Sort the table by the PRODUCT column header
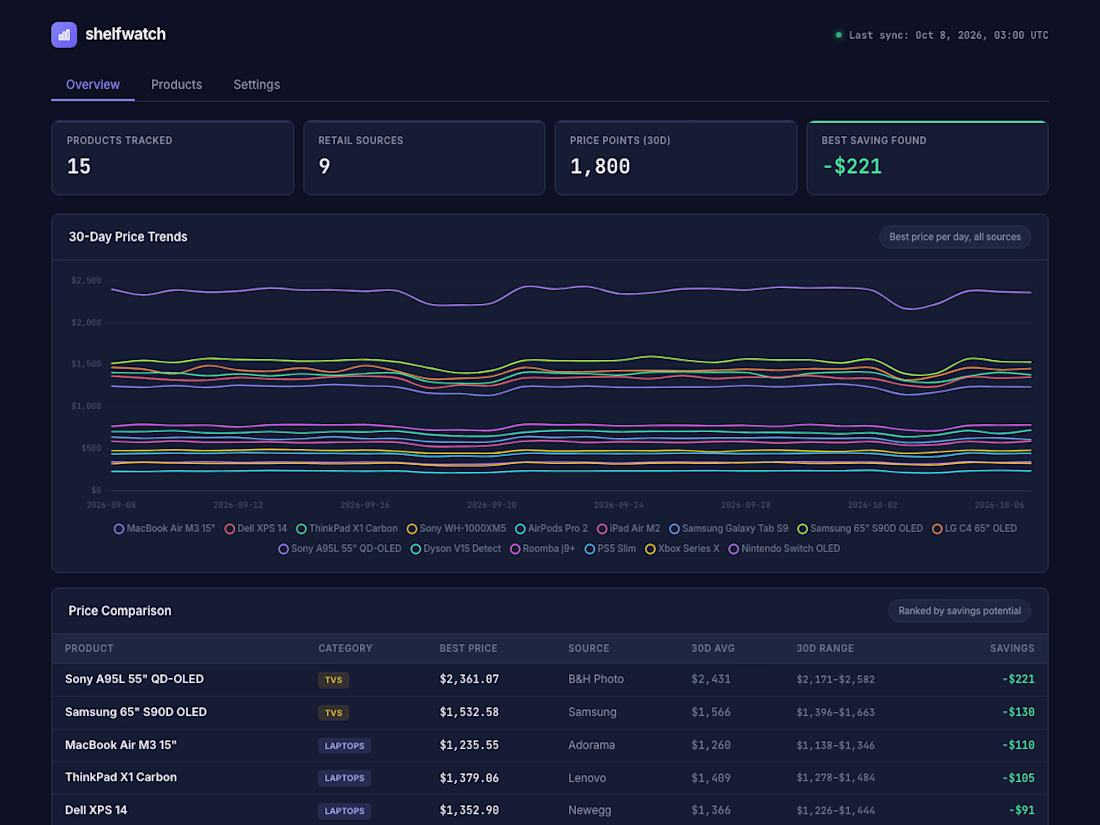1100x825 pixels. click(89, 648)
